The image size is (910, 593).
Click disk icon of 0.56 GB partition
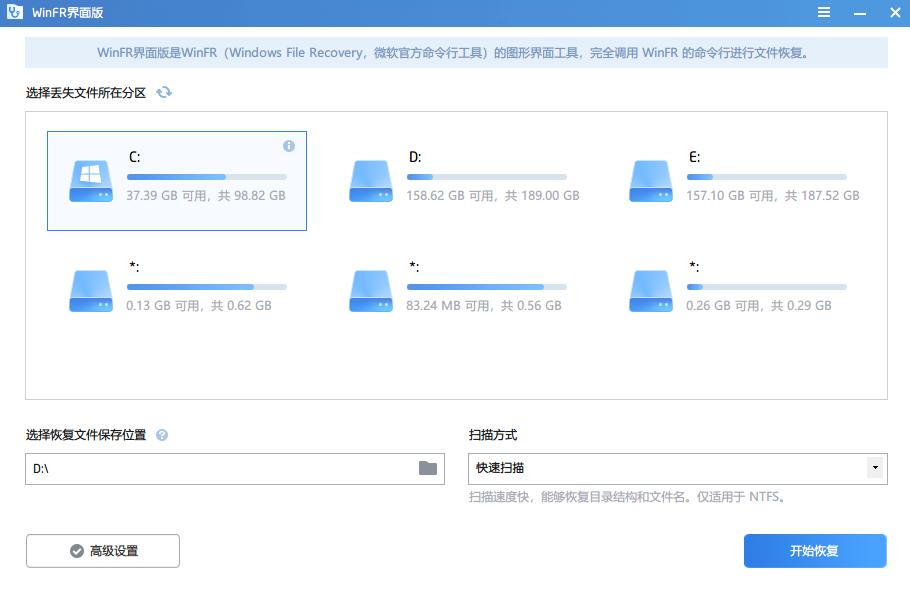371,291
